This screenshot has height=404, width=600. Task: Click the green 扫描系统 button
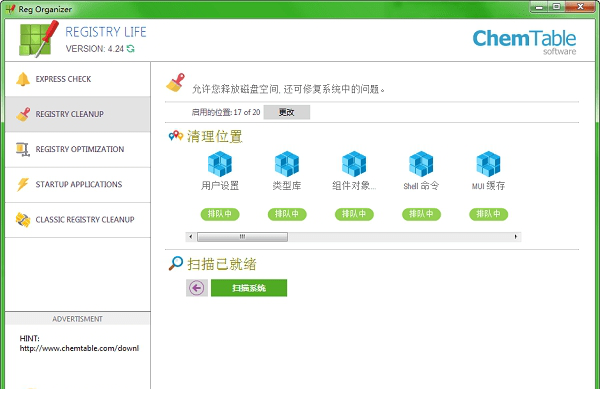coord(249,288)
